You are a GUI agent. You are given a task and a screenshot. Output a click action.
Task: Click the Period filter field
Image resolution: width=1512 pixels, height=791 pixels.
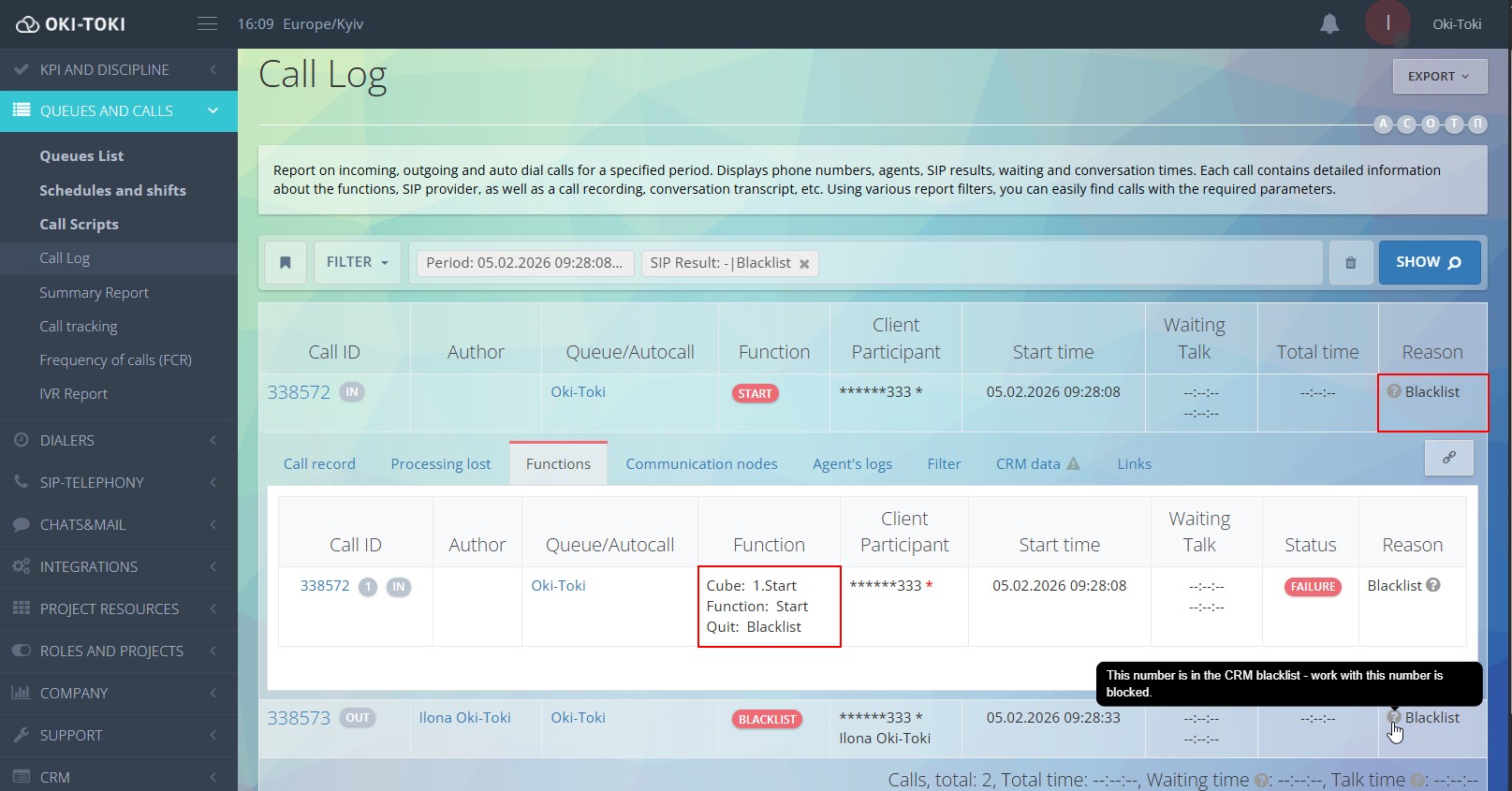coord(524,263)
